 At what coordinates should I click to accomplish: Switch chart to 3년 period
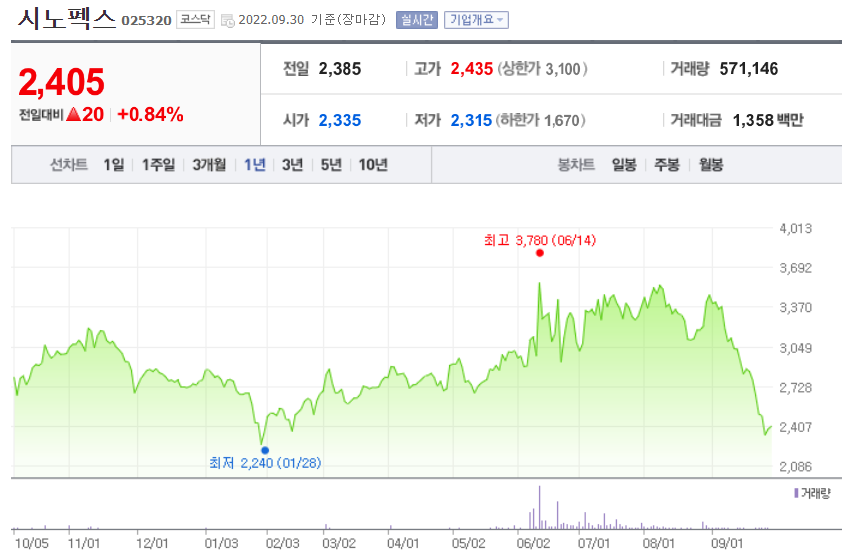[293, 164]
